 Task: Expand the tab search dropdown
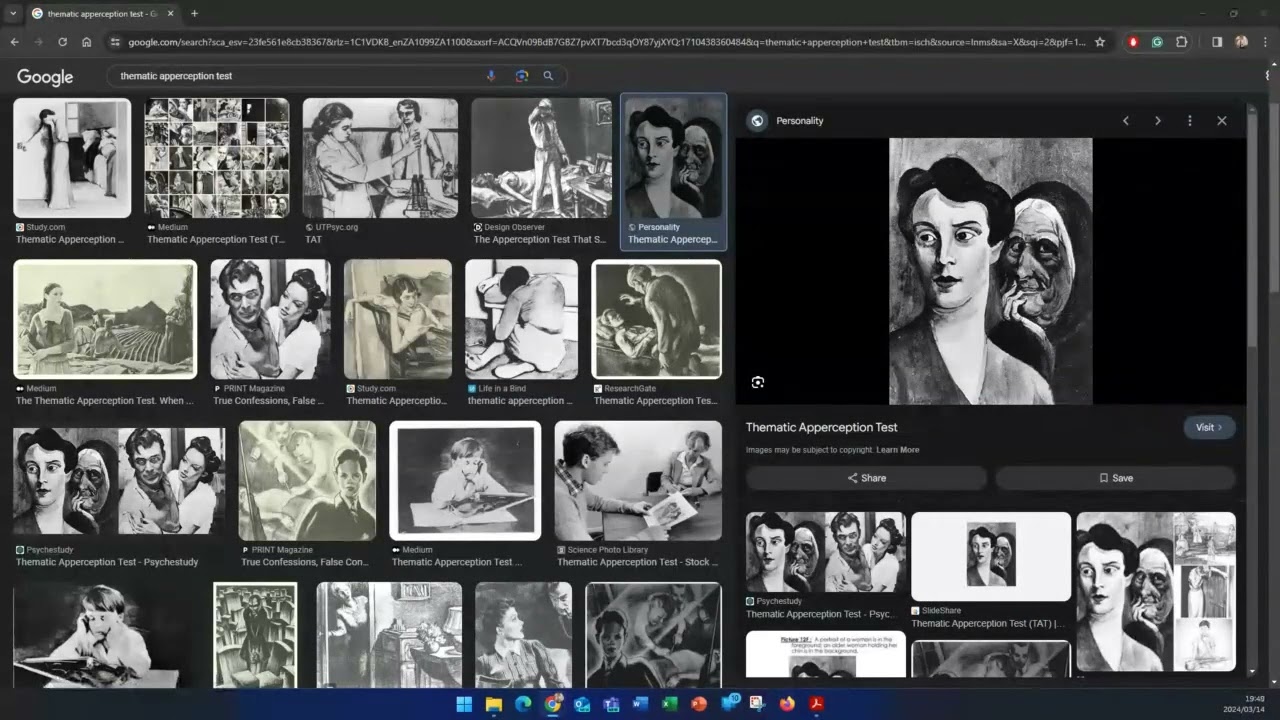(x=13, y=14)
